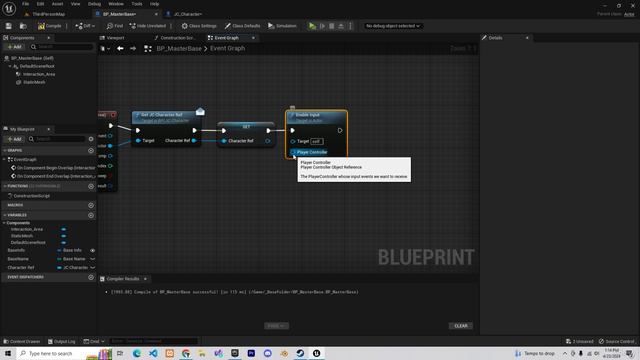Screen dimensions: 640x360
Task: Open the play options three-dot menu
Action: [x=351, y=26]
